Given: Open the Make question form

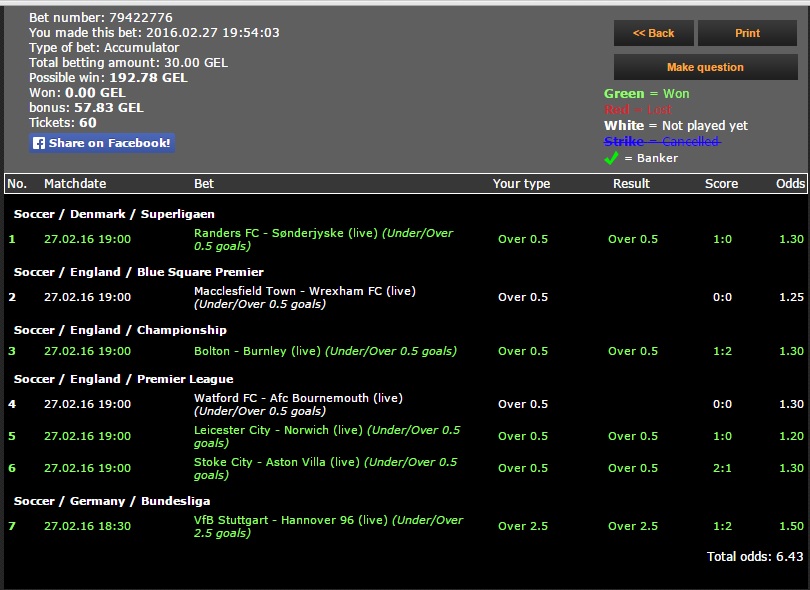Looking at the screenshot, I should tap(705, 67).
